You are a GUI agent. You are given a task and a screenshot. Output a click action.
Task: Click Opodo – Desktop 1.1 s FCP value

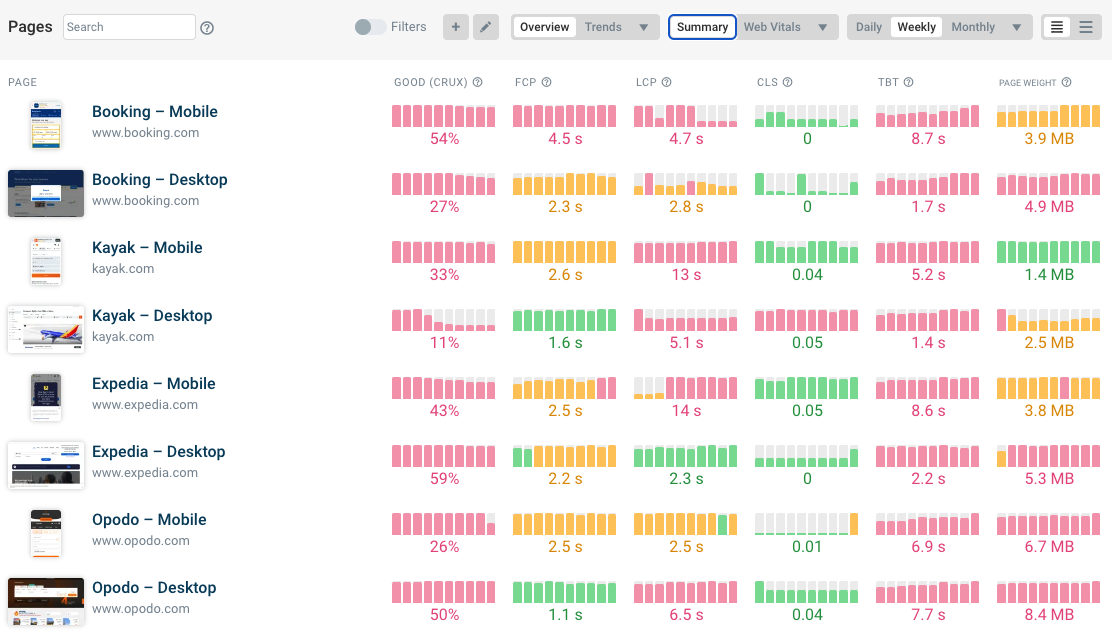[565, 615]
